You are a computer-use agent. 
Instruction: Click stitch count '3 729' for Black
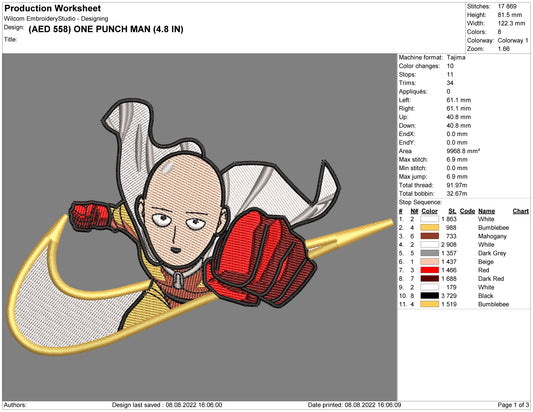coord(449,296)
